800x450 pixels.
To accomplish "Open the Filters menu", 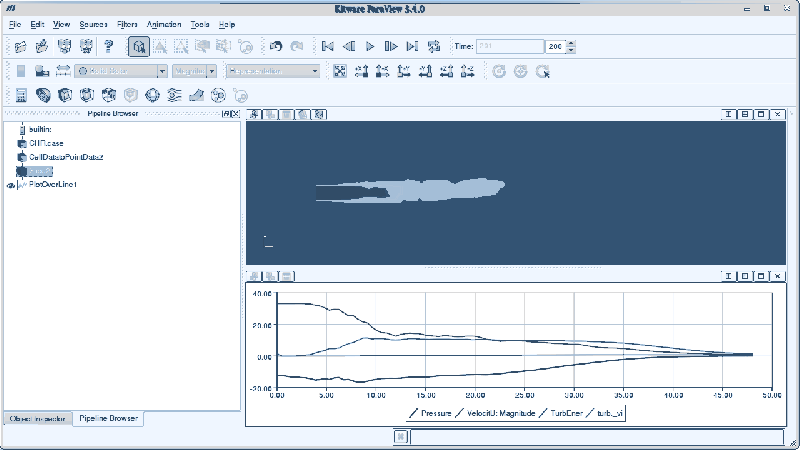I will coord(127,24).
